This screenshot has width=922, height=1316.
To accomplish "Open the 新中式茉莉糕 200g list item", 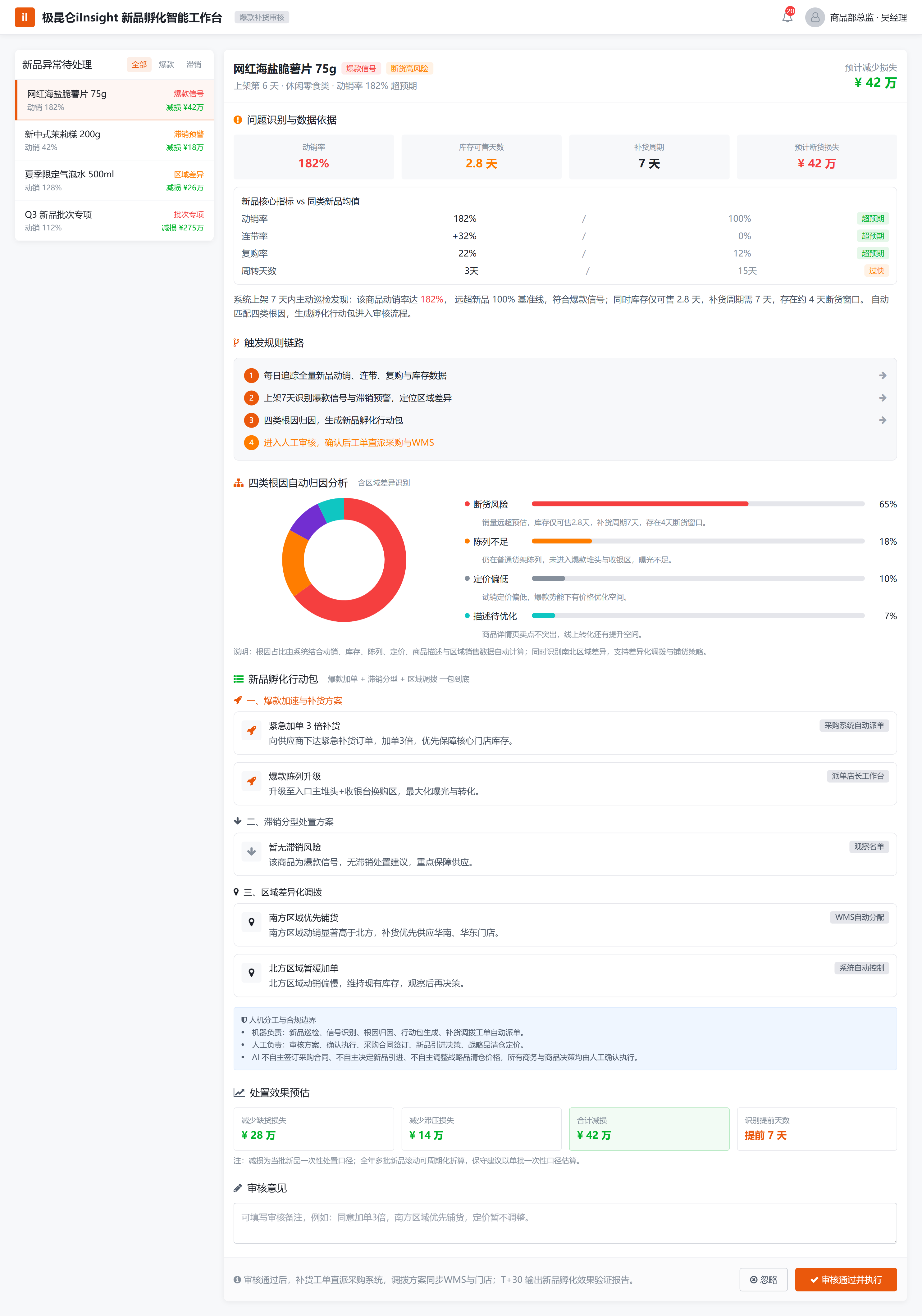I will (x=114, y=140).
